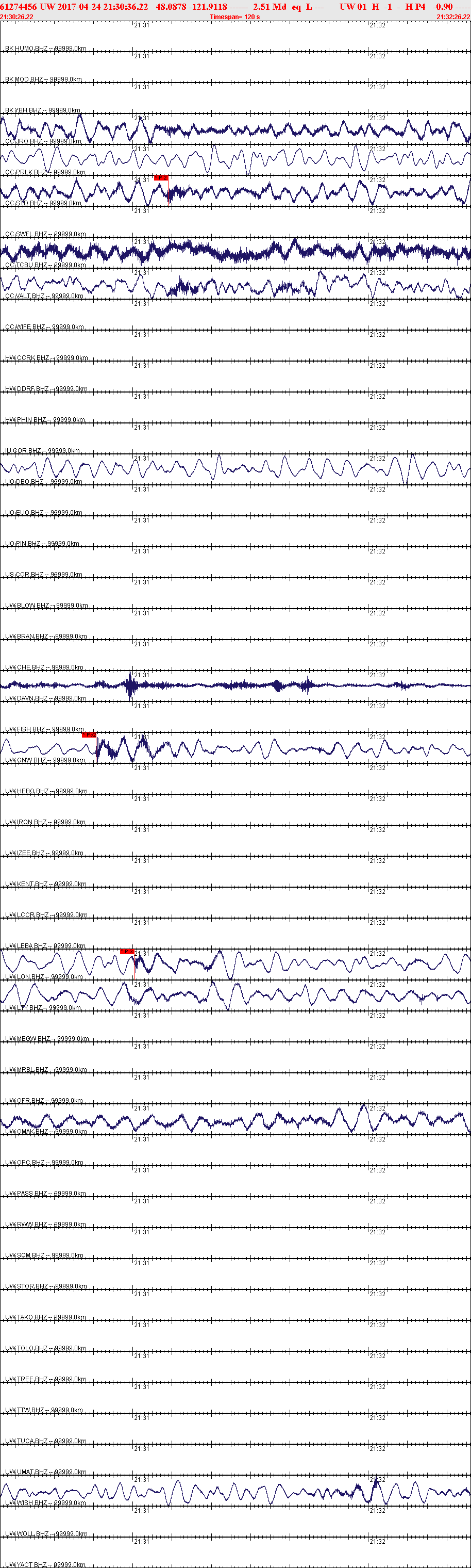471x1568 pixels.
Task: Click the UW.TUCA.BHZ station label
Action: point(46,1442)
